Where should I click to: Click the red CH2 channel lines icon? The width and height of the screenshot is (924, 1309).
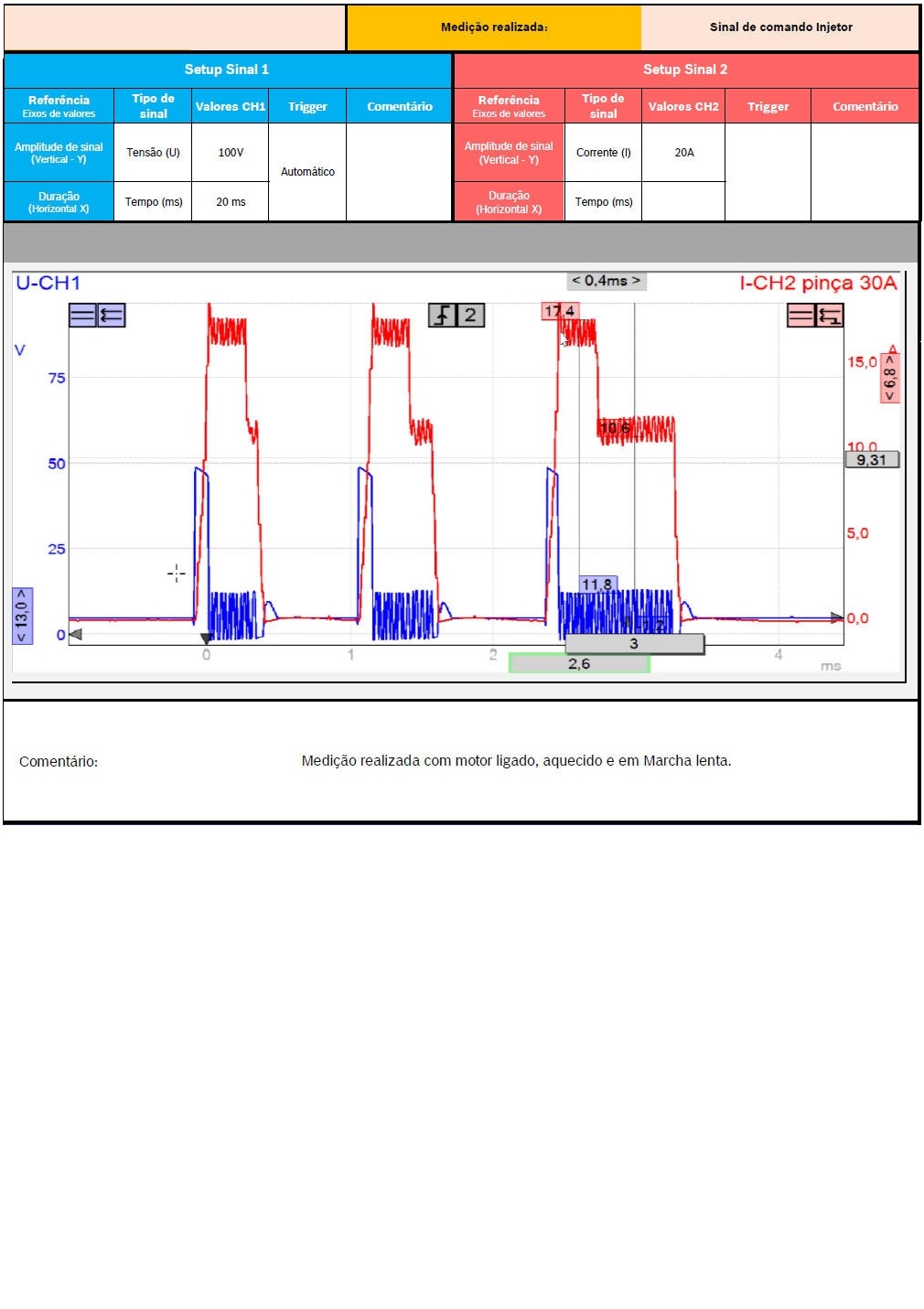tap(800, 316)
